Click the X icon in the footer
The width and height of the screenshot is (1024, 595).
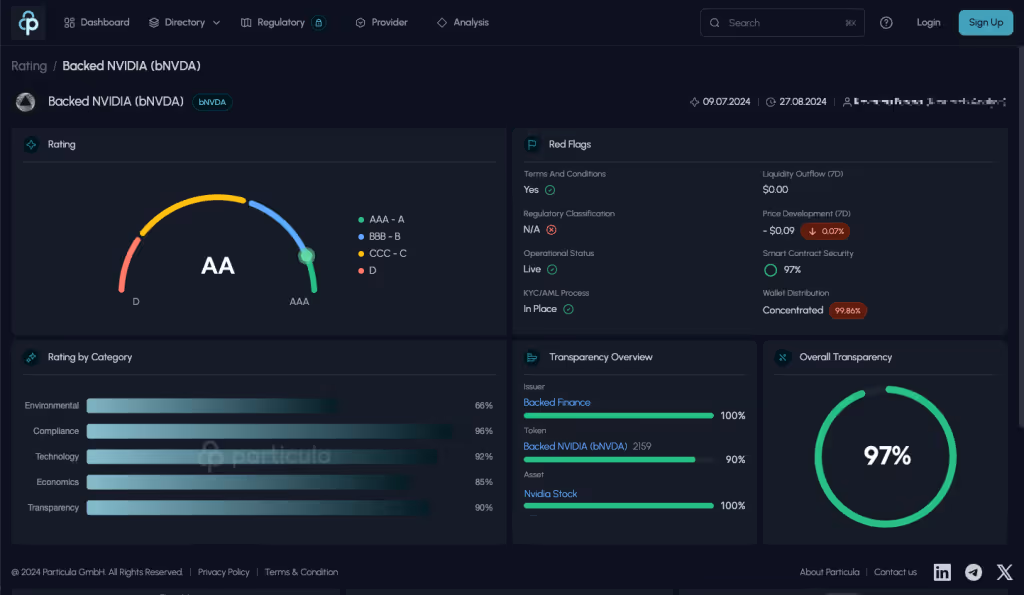pyautogui.click(x=1003, y=572)
